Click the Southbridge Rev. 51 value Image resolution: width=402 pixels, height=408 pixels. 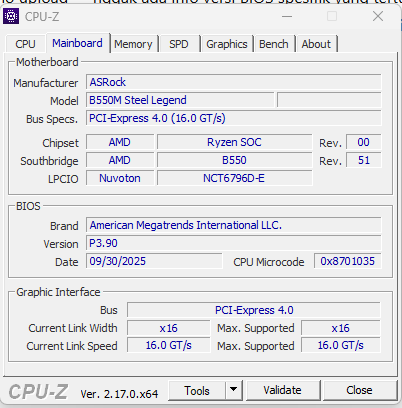point(363,160)
